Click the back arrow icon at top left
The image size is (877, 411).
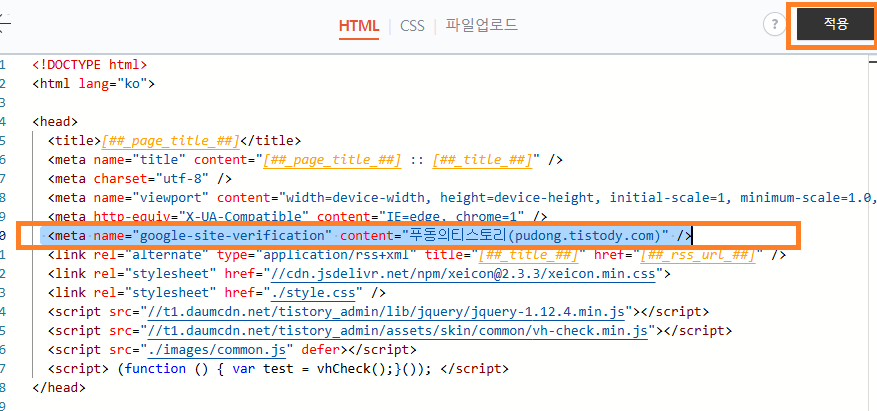click(x=4, y=25)
